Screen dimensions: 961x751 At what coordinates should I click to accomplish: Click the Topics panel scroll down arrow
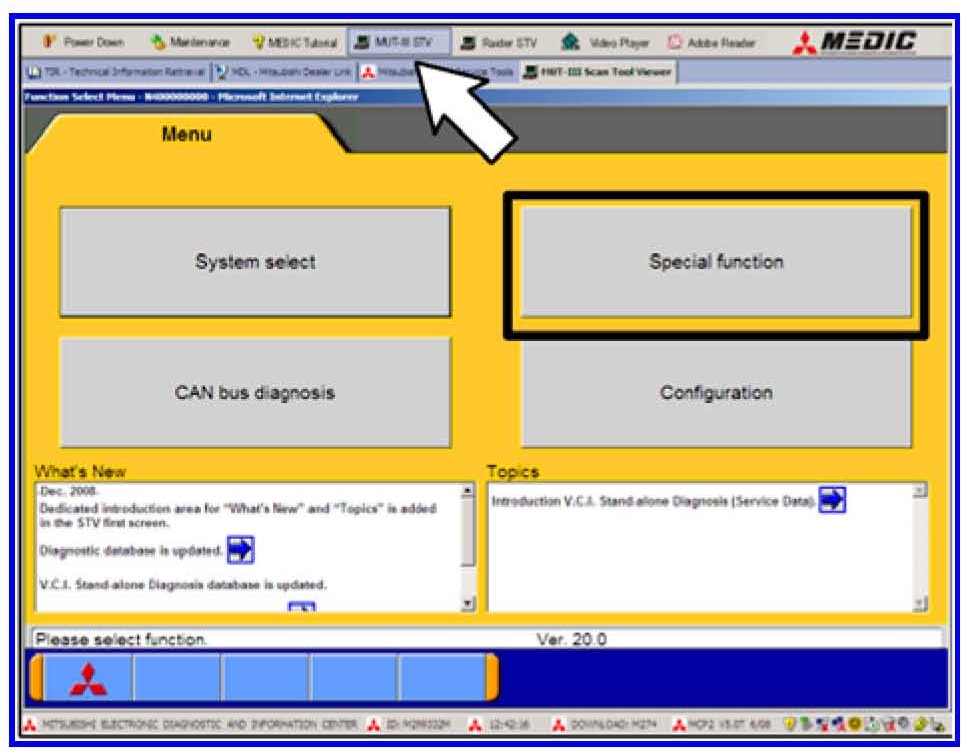[920, 604]
